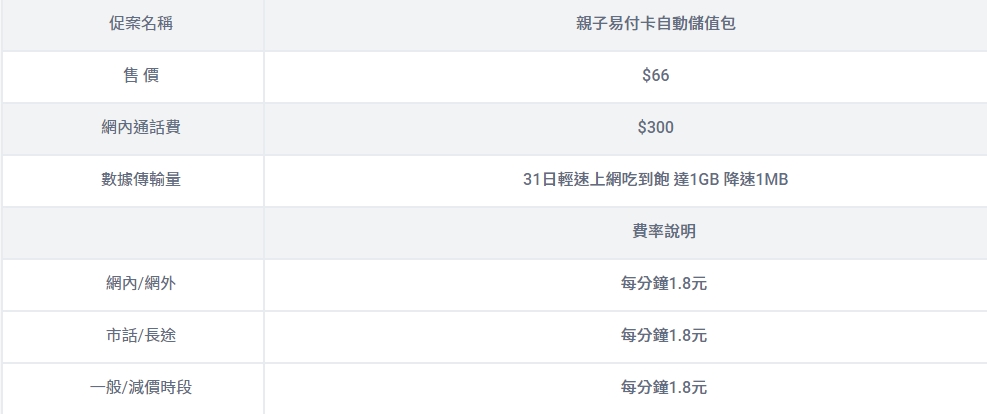Click the 促案名稱 header cell
The height and width of the screenshot is (414, 987).
coord(140,24)
